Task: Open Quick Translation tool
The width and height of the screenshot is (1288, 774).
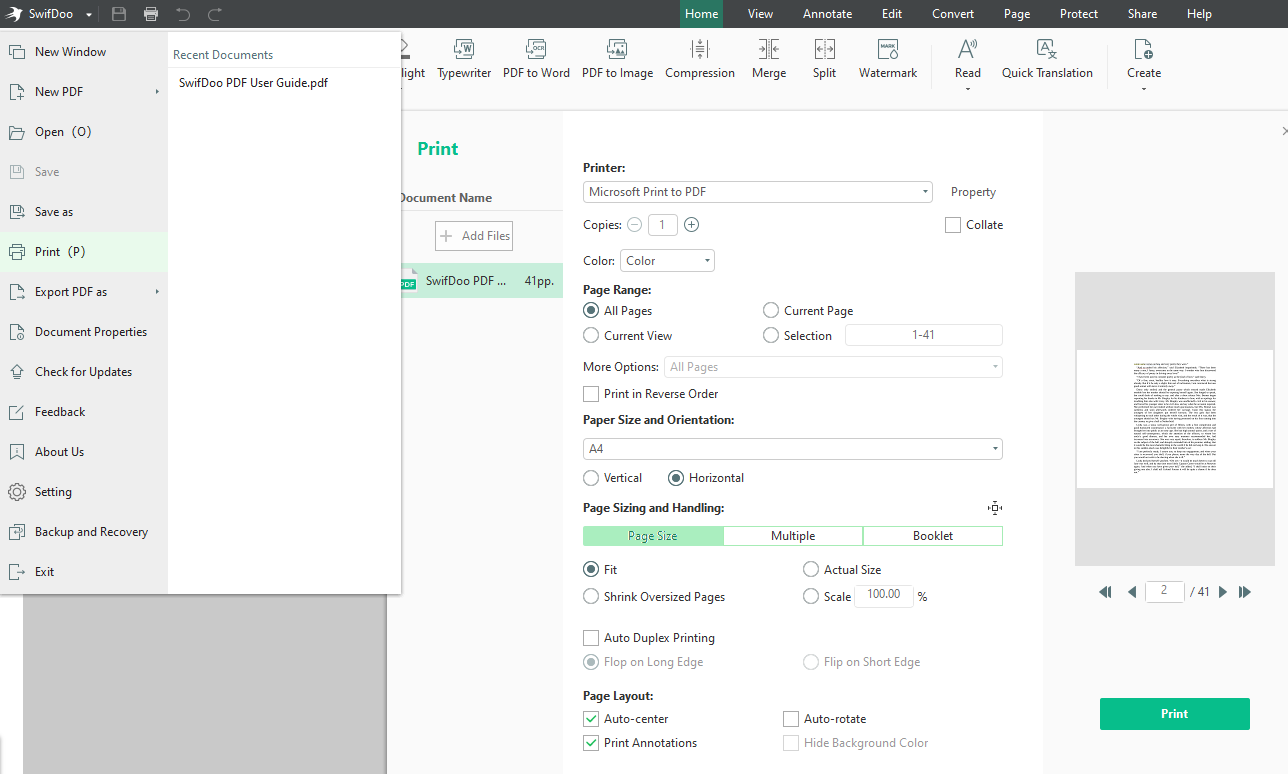Action: pos(1047,60)
